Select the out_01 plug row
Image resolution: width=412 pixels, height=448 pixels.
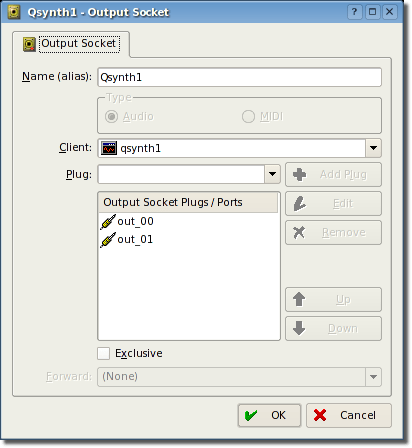click(189, 239)
